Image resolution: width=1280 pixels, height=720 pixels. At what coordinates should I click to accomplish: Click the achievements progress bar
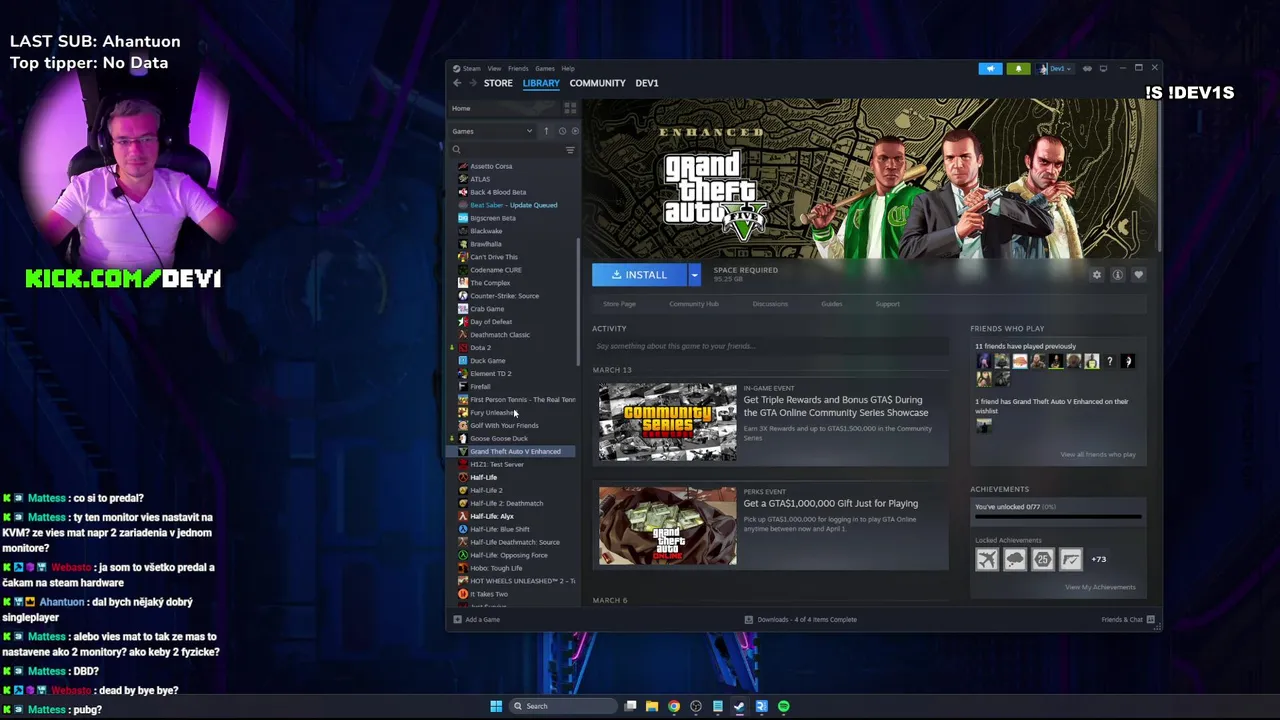(x=1058, y=517)
